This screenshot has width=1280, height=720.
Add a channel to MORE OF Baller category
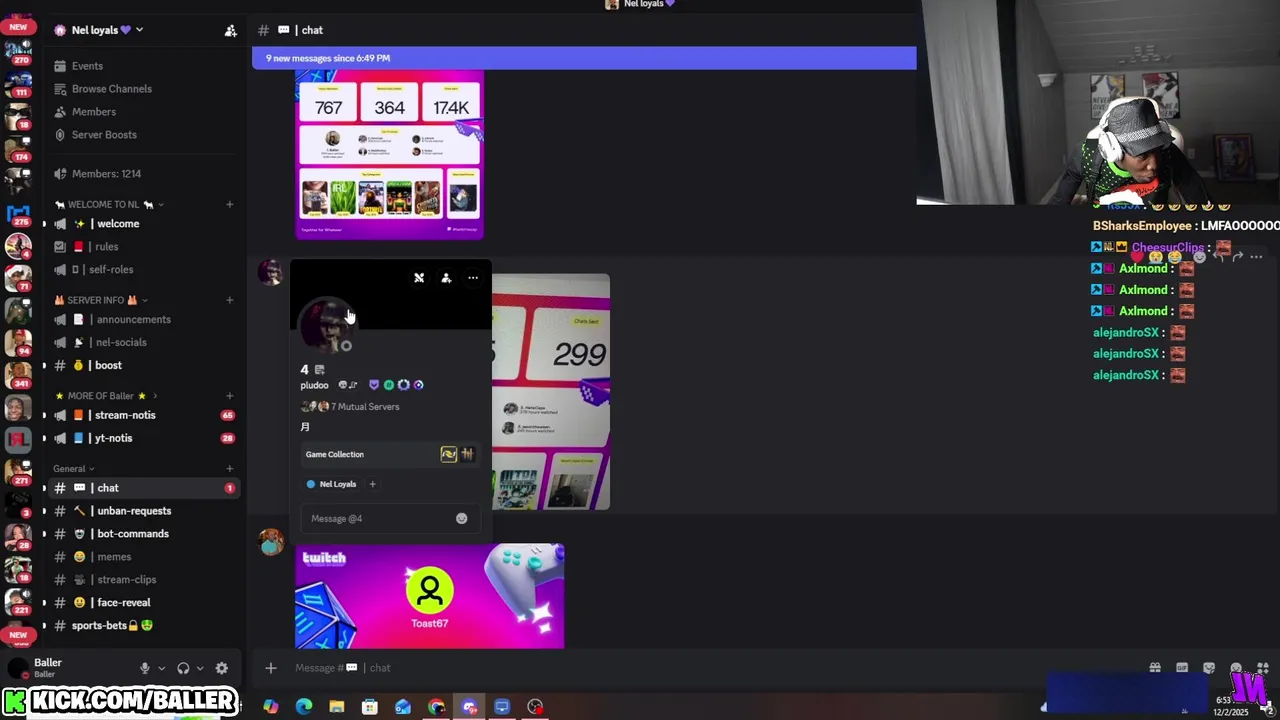[229, 396]
